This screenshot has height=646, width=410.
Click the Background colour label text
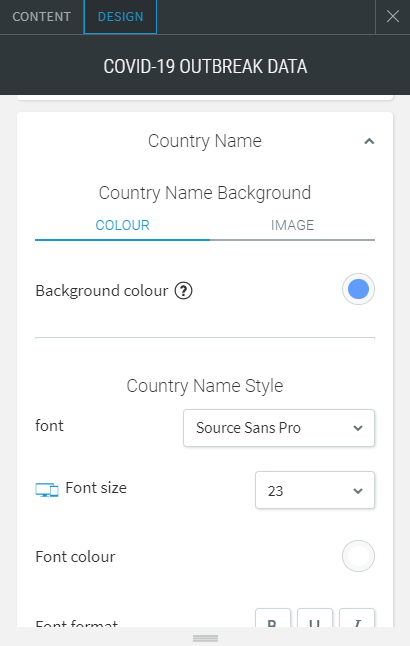point(102,291)
